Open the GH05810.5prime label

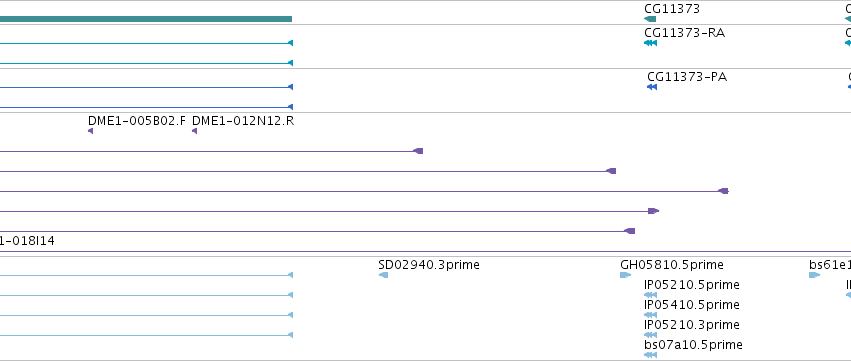[672, 264]
